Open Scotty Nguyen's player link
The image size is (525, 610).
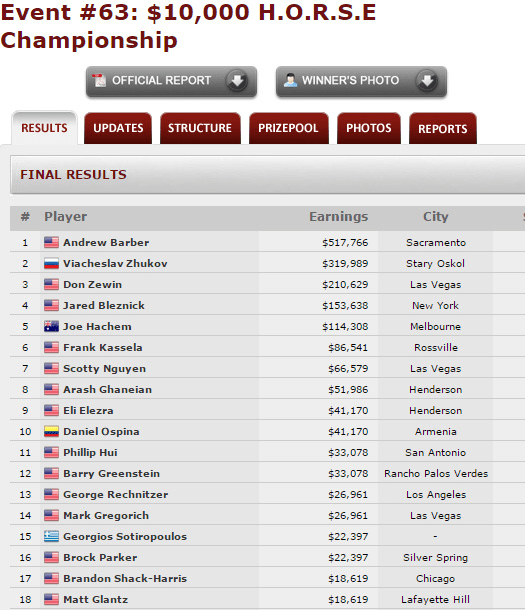pos(105,369)
